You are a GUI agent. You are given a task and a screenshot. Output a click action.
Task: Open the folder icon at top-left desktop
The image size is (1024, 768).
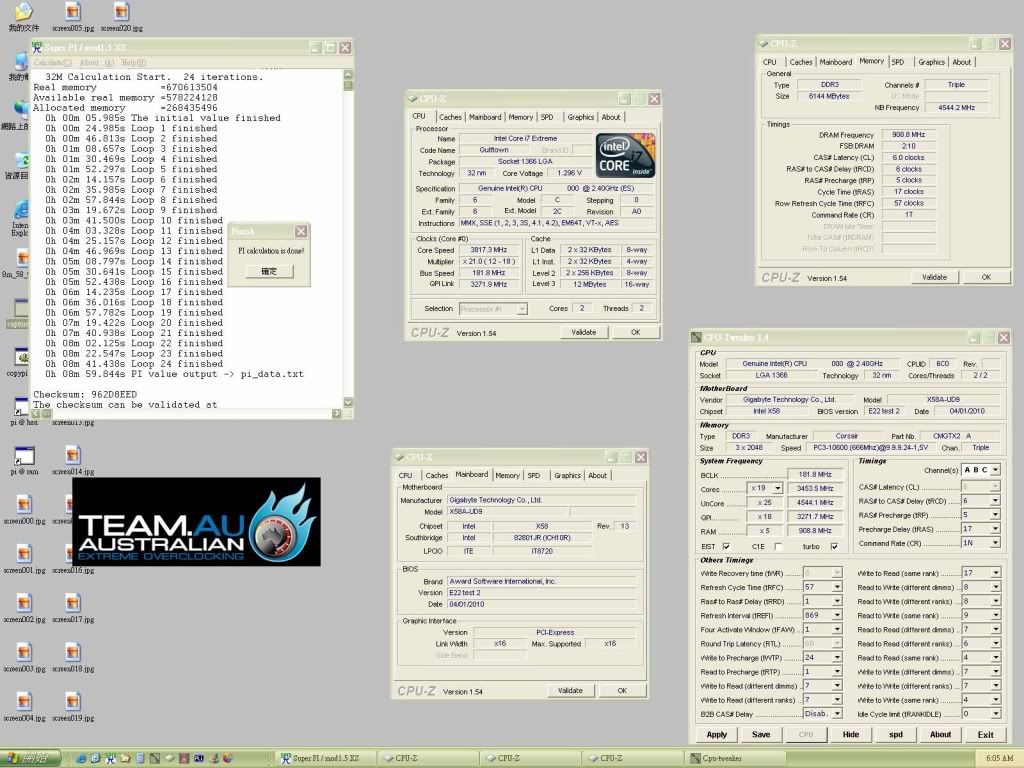point(24,16)
